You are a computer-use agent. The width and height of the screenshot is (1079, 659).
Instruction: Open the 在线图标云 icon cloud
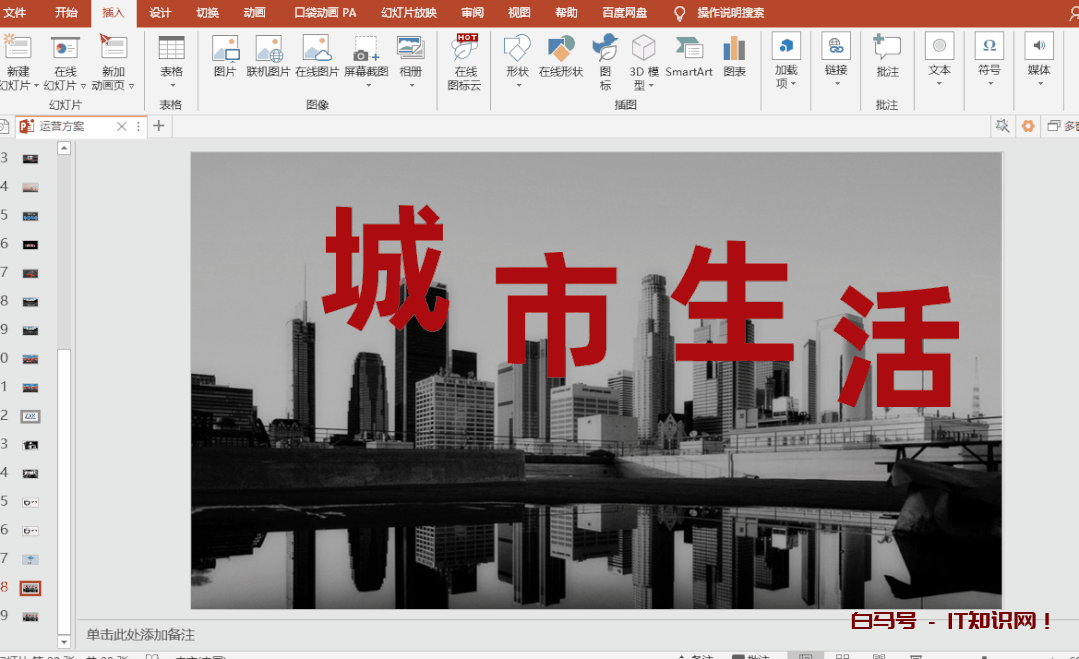tap(466, 61)
